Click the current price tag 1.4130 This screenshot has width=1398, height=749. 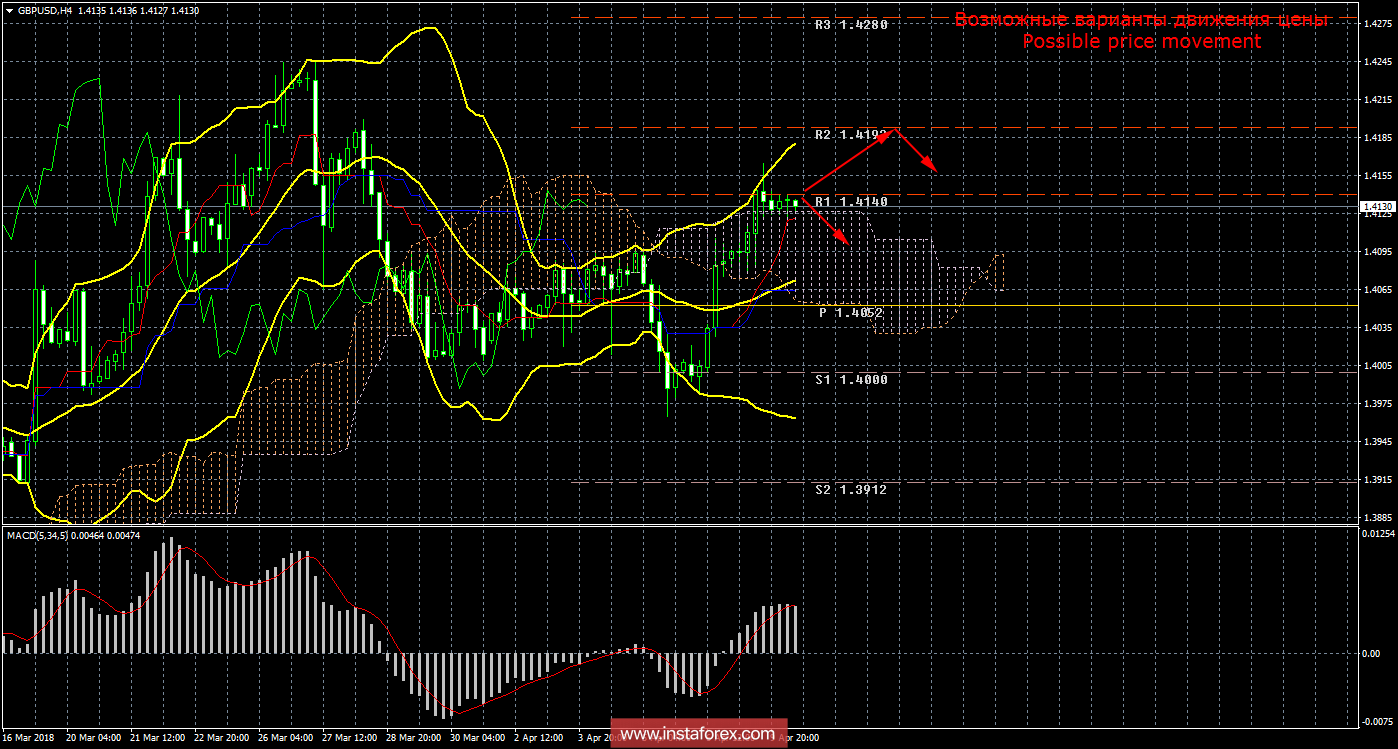coord(1377,207)
